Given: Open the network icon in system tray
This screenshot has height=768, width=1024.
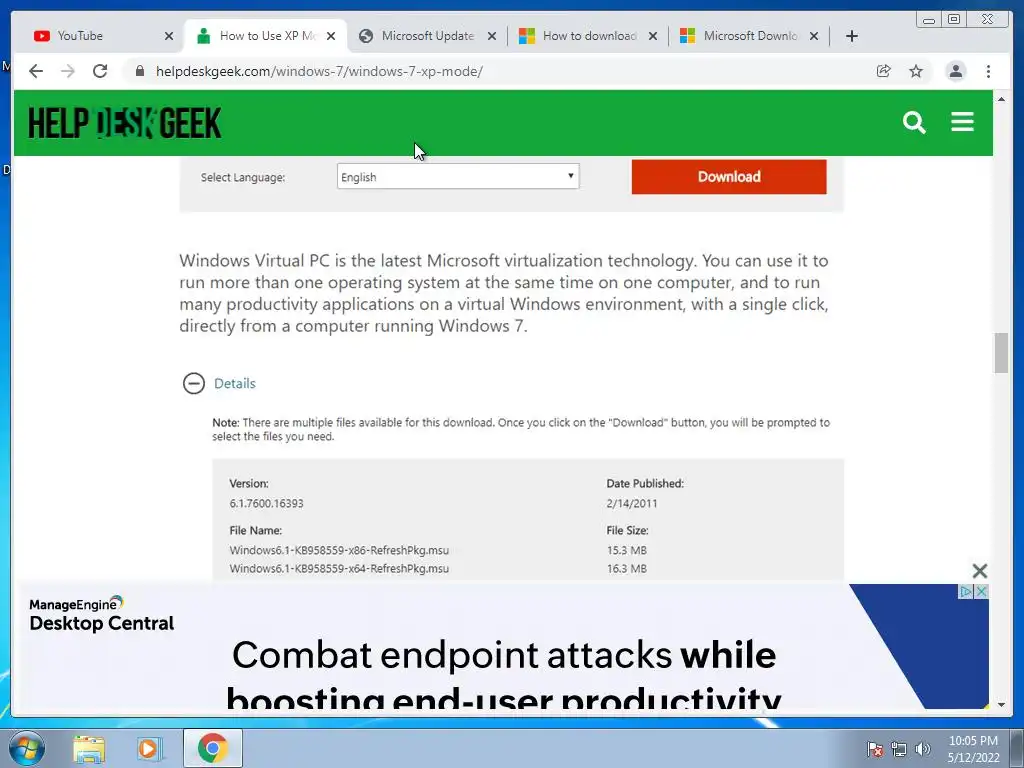Looking at the screenshot, I should pyautogui.click(x=899, y=749).
